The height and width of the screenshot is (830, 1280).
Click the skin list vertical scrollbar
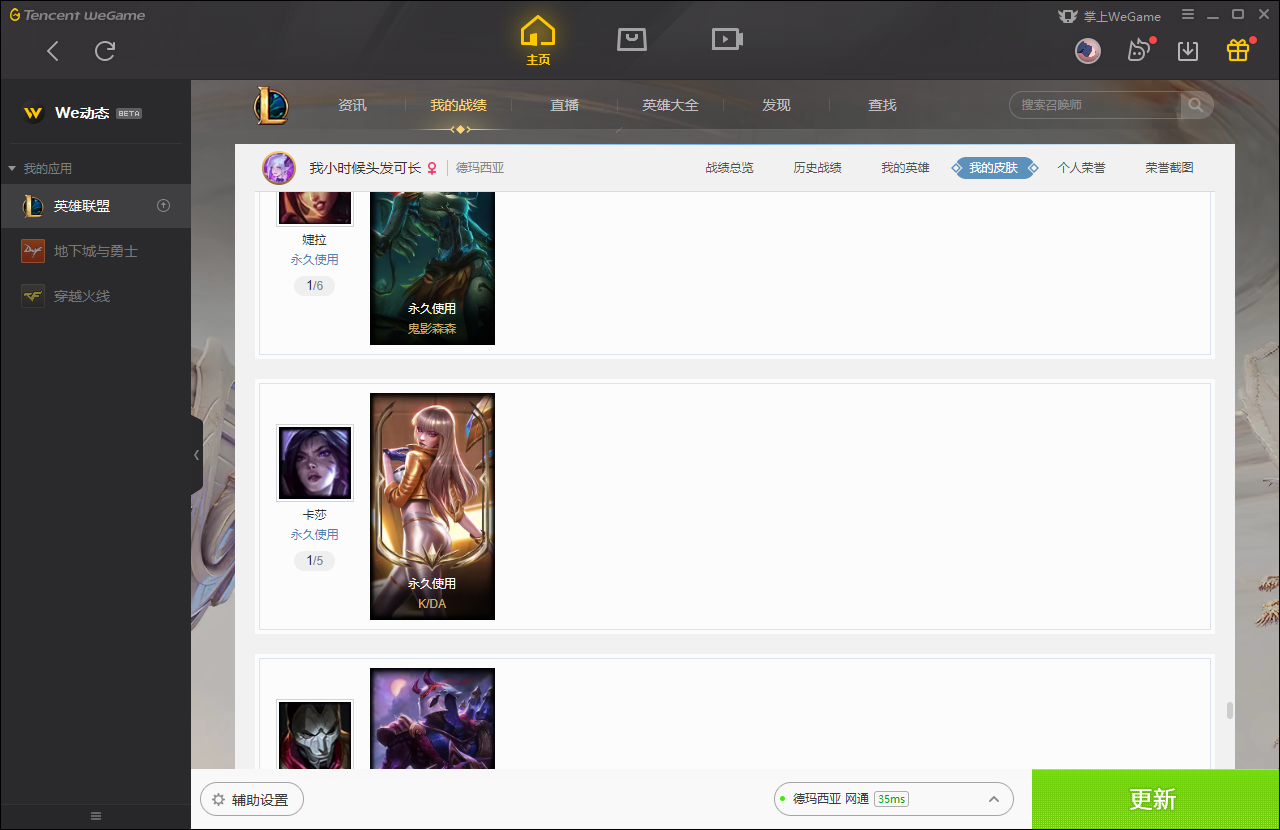click(x=1229, y=711)
